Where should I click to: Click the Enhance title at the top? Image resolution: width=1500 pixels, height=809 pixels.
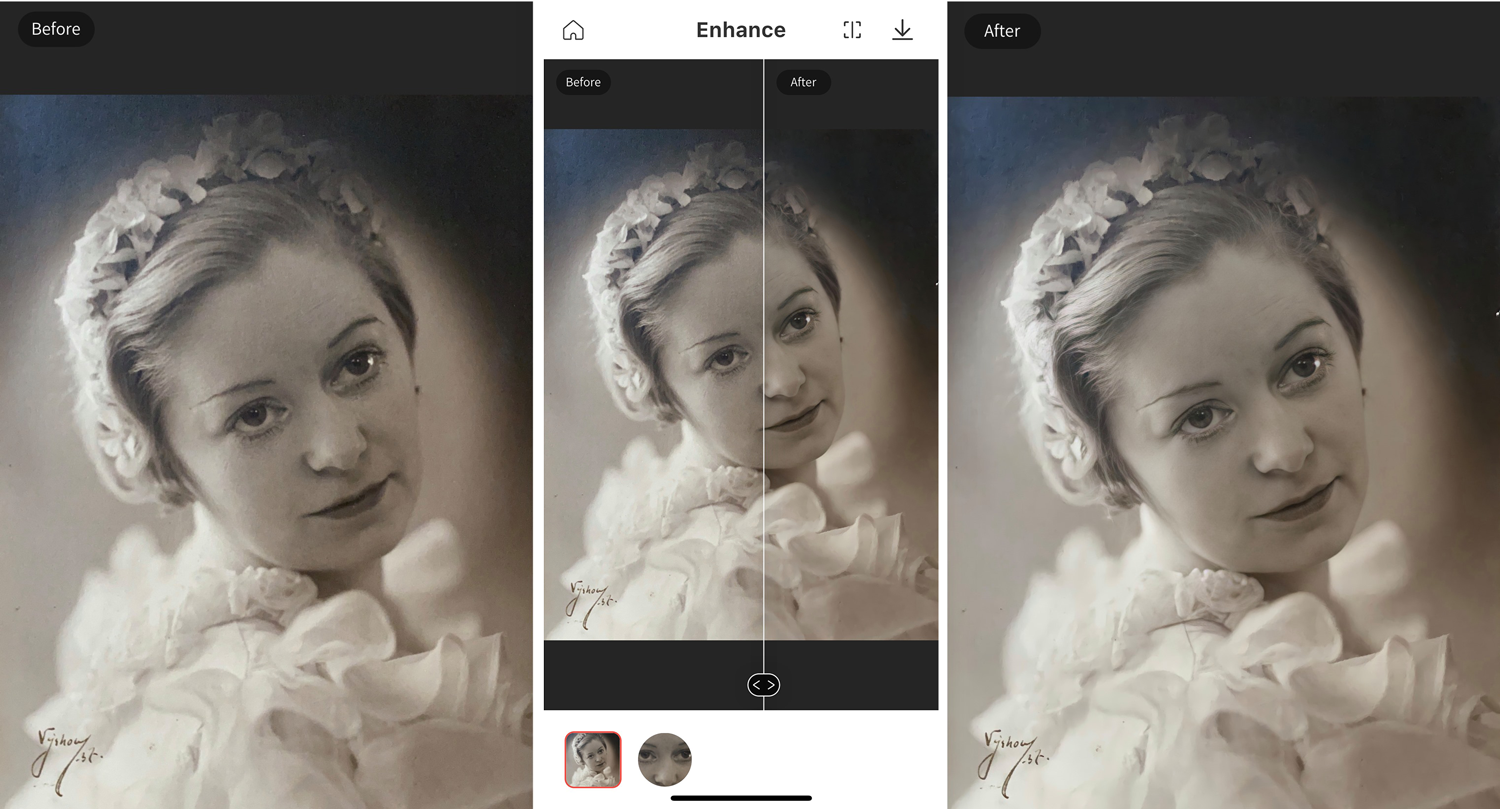point(740,29)
